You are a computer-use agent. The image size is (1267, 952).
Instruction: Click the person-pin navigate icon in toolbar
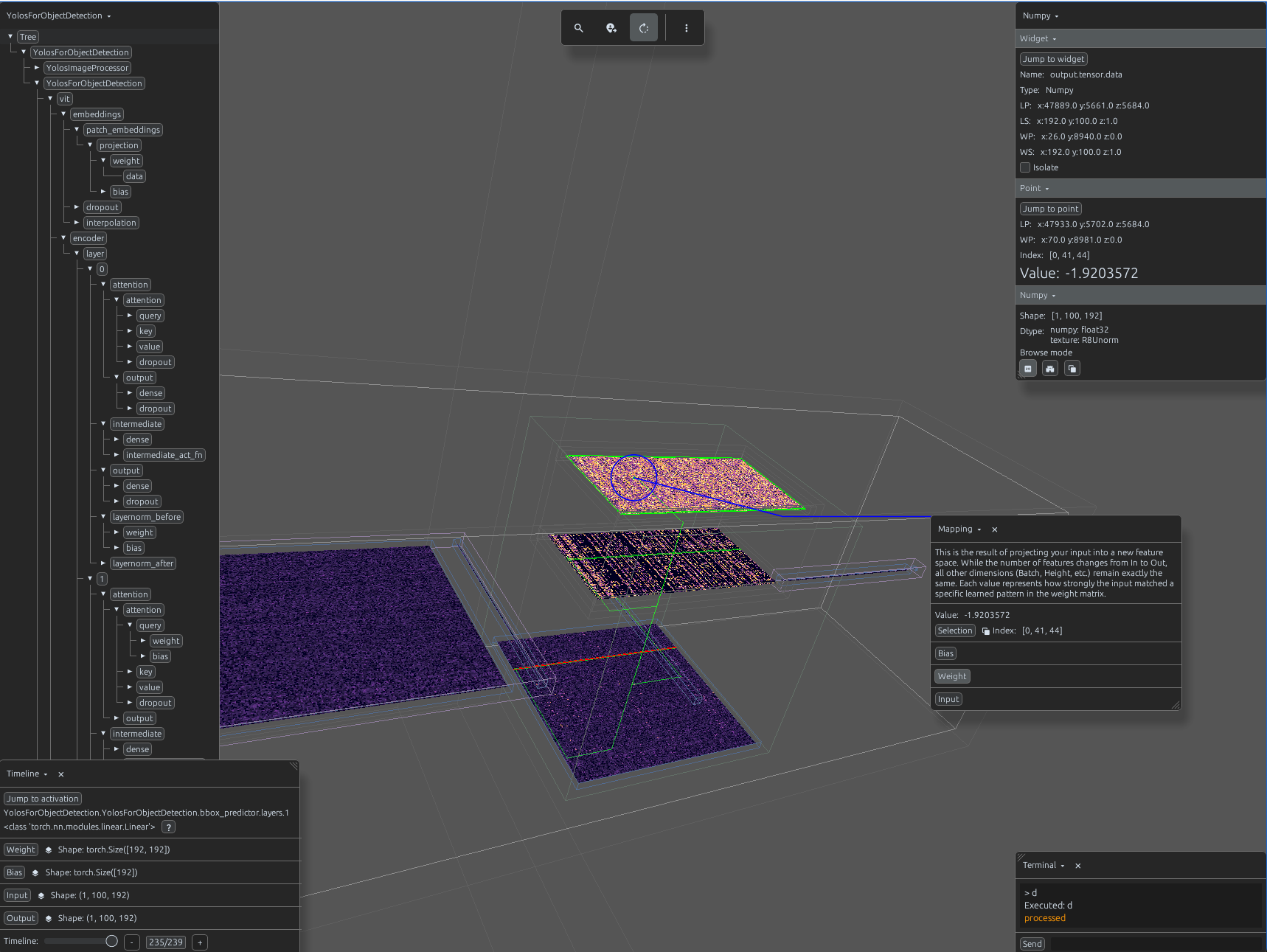(611, 28)
